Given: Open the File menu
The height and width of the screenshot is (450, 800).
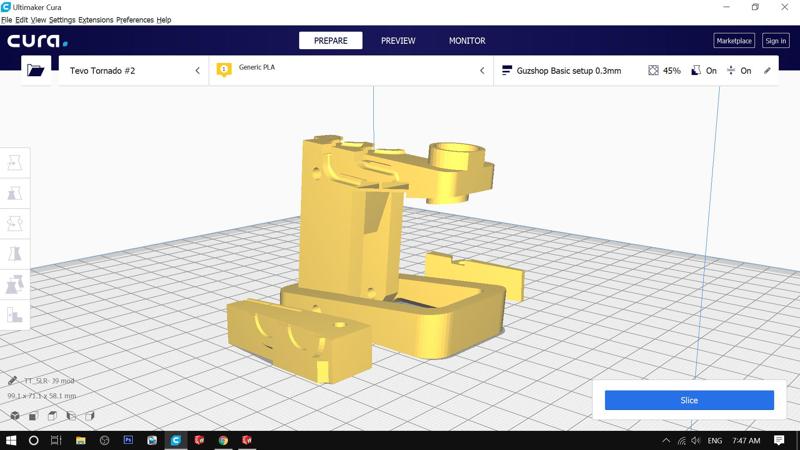Looking at the screenshot, I should pyautogui.click(x=7, y=20).
